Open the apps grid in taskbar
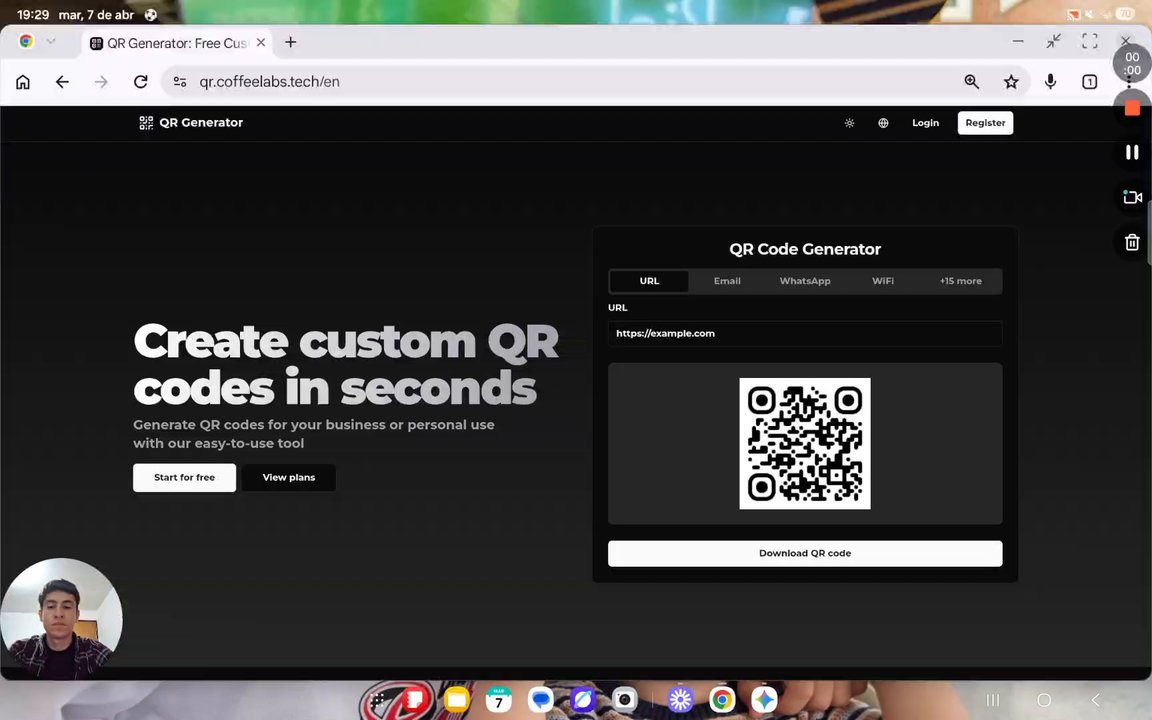 [376, 700]
